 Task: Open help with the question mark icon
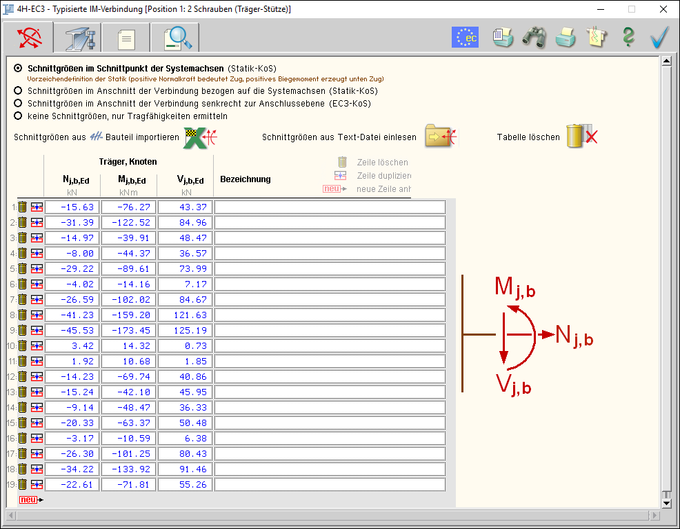628,38
